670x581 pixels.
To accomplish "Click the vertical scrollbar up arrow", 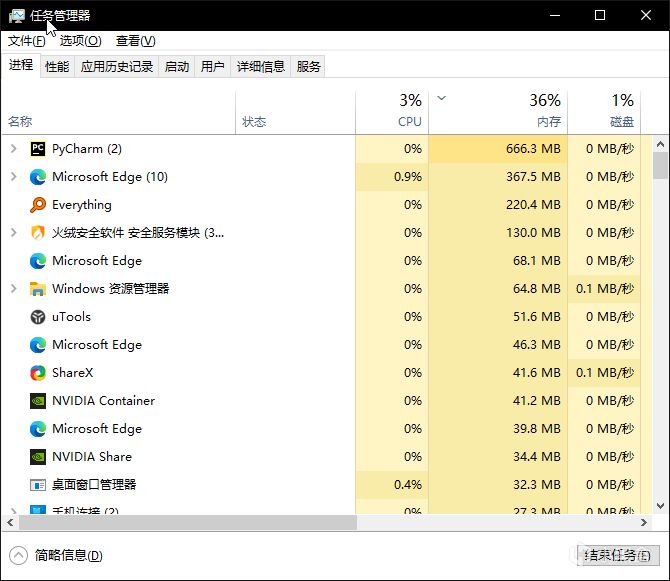I will pyautogui.click(x=661, y=144).
